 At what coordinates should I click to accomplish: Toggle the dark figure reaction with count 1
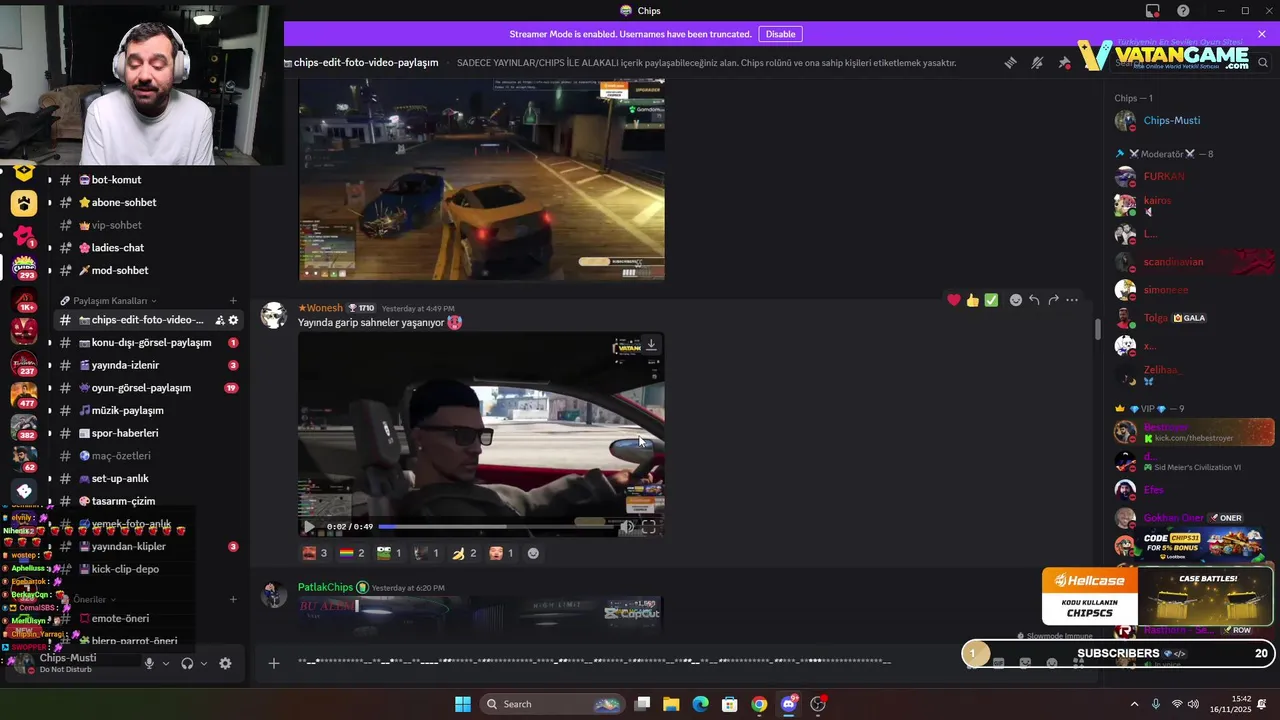pyautogui.click(x=427, y=553)
